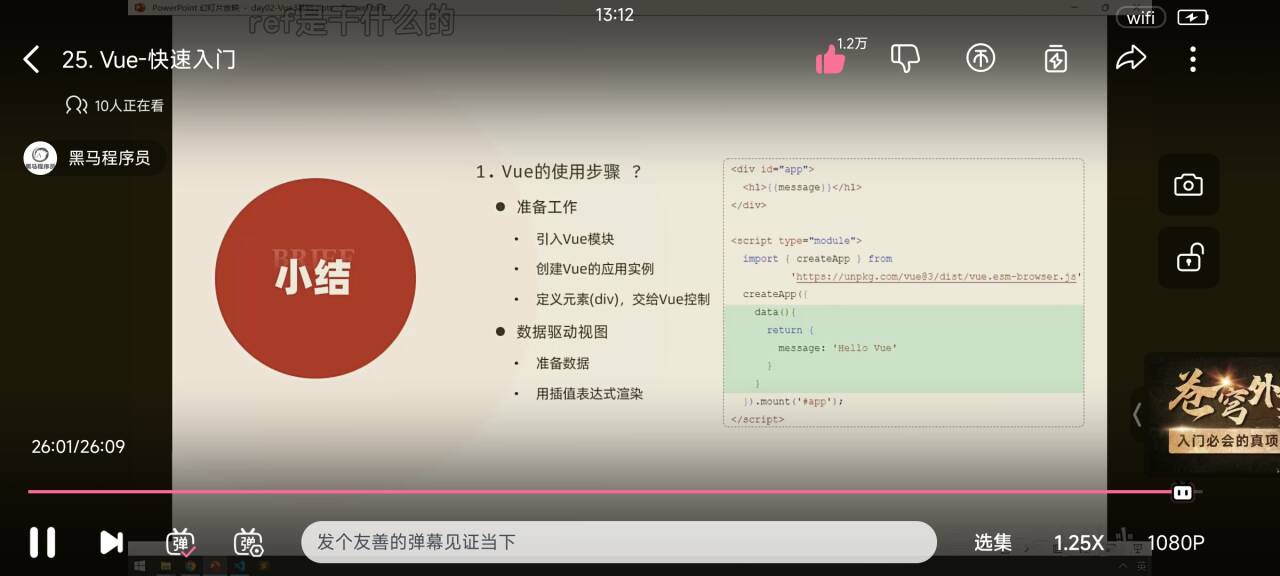Skip to the next video

[111, 542]
